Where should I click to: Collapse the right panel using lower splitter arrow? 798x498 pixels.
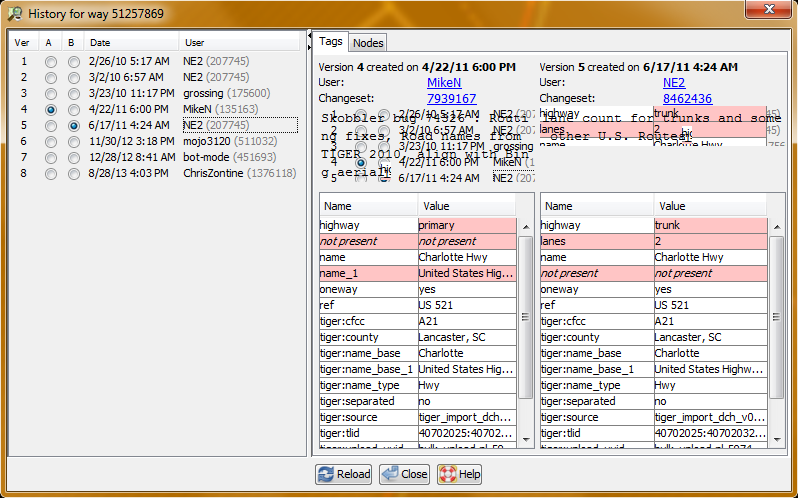pos(309,47)
